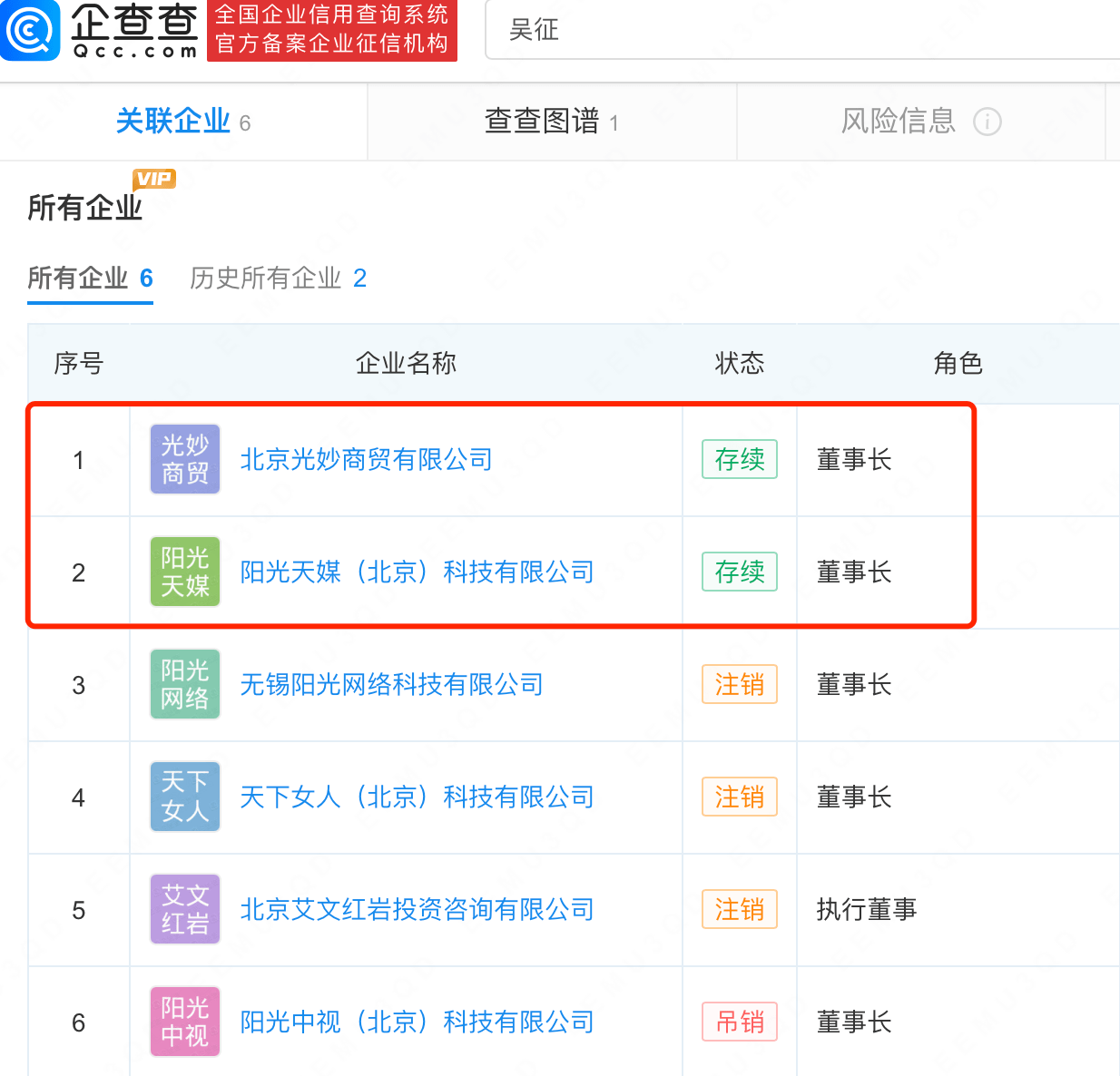Click the VIP badge above 所有企业

pos(154,179)
